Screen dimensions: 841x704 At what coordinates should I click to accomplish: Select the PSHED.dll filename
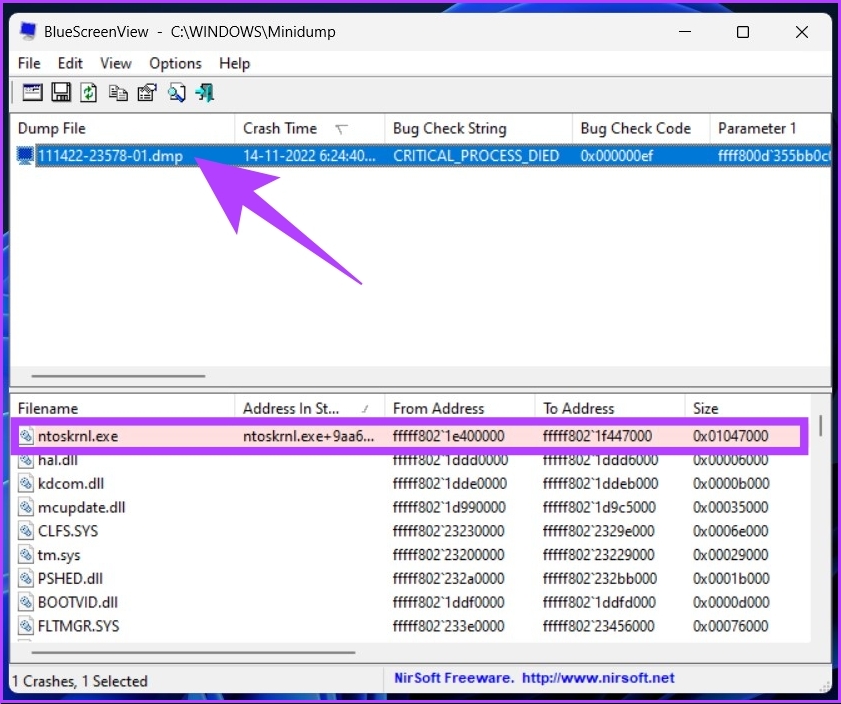click(x=70, y=579)
